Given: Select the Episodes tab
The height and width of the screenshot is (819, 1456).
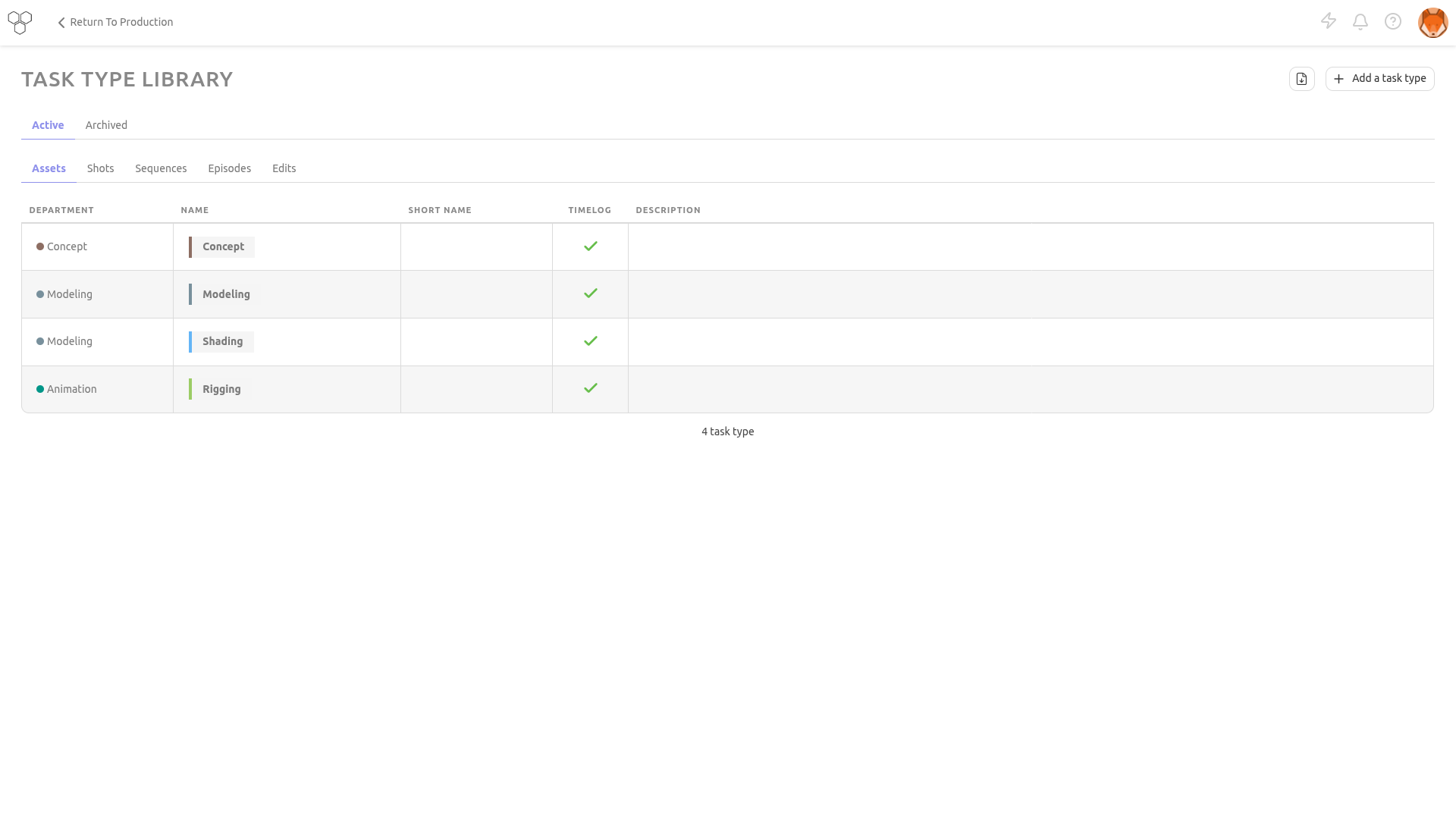Looking at the screenshot, I should [x=229, y=168].
